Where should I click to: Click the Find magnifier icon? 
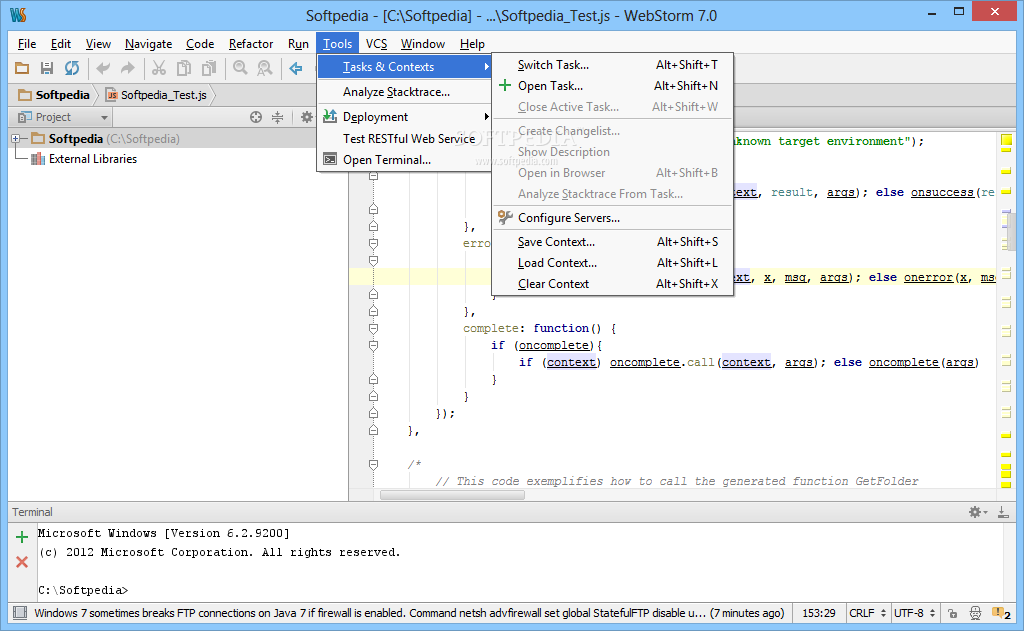click(240, 68)
